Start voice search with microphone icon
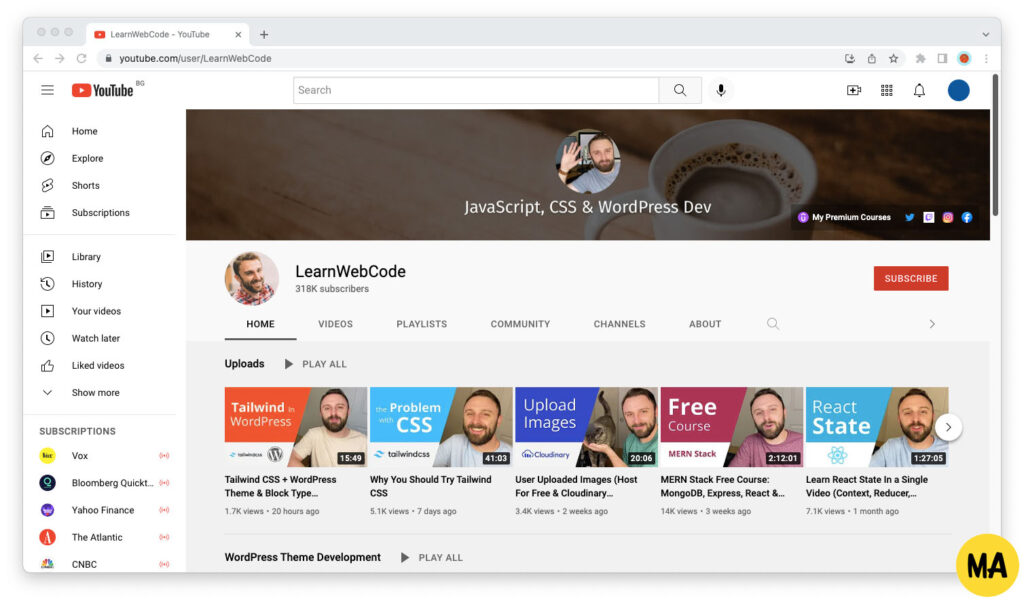This screenshot has height=601, width=1024. coord(721,90)
